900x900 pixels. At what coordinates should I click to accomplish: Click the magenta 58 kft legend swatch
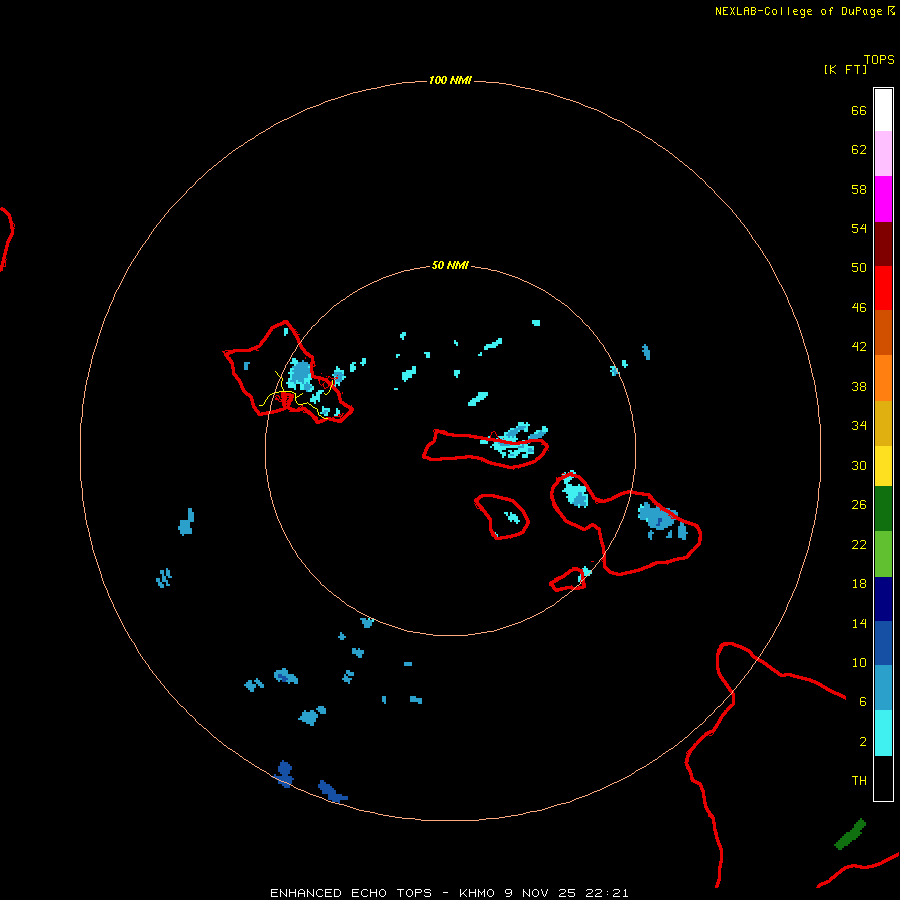tap(883, 199)
